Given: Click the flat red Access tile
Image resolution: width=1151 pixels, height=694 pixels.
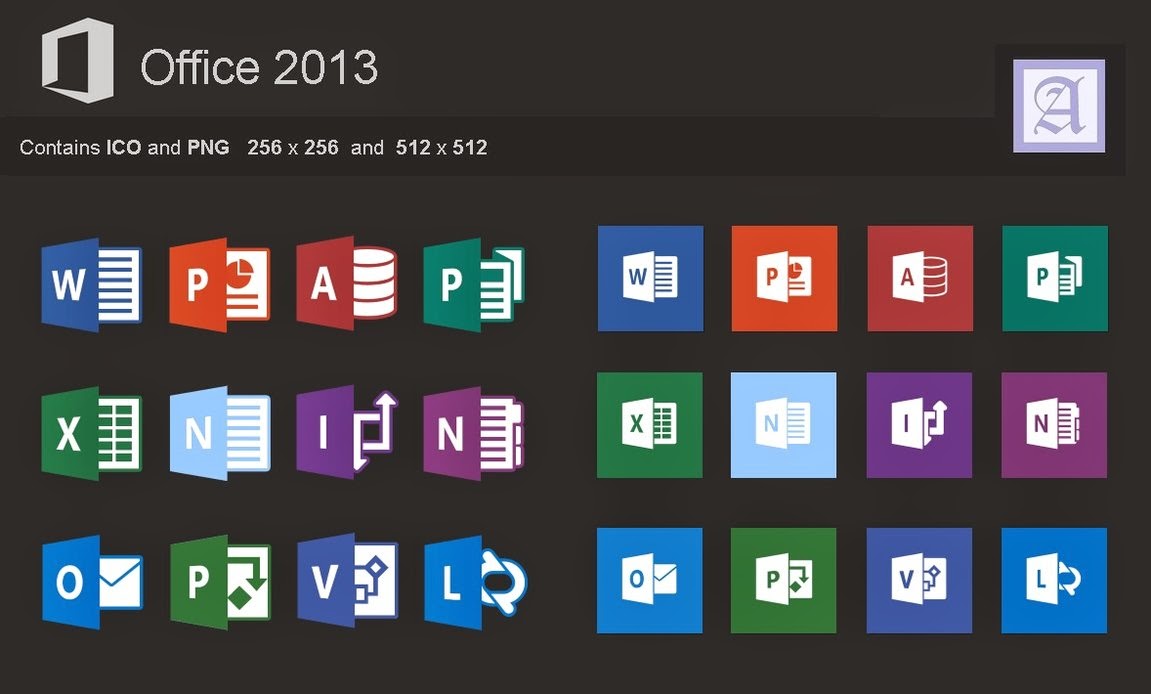Looking at the screenshot, I should point(919,278).
